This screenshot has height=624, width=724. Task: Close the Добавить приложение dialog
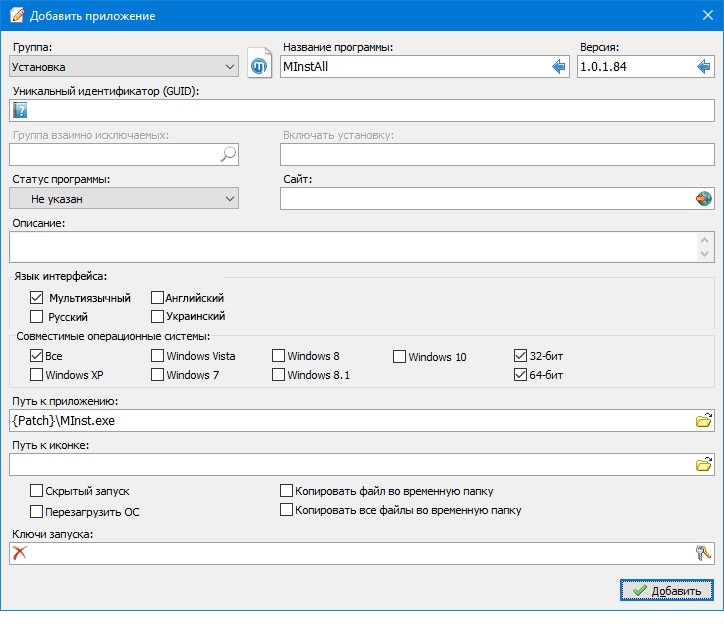click(x=706, y=16)
